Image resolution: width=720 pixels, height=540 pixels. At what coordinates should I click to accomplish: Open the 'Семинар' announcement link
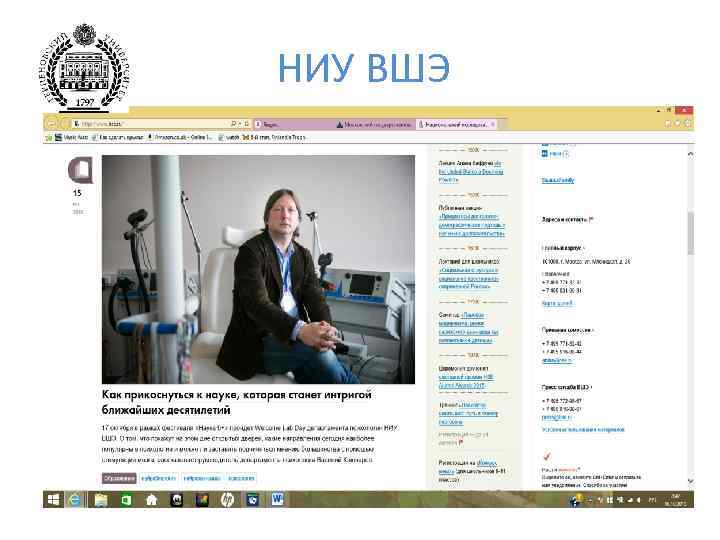(x=468, y=328)
